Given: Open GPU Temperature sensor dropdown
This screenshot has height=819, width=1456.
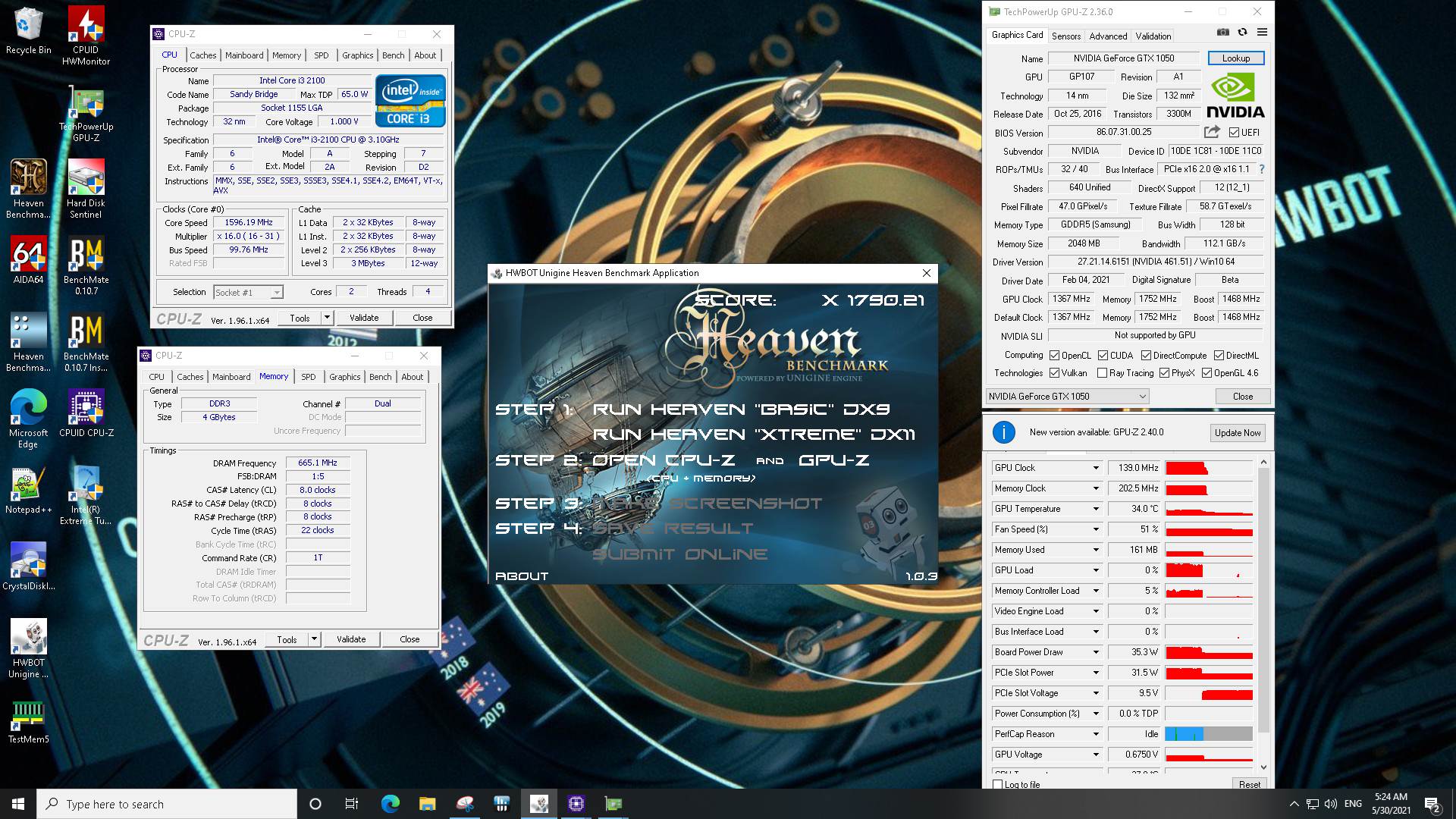Looking at the screenshot, I should [1096, 509].
